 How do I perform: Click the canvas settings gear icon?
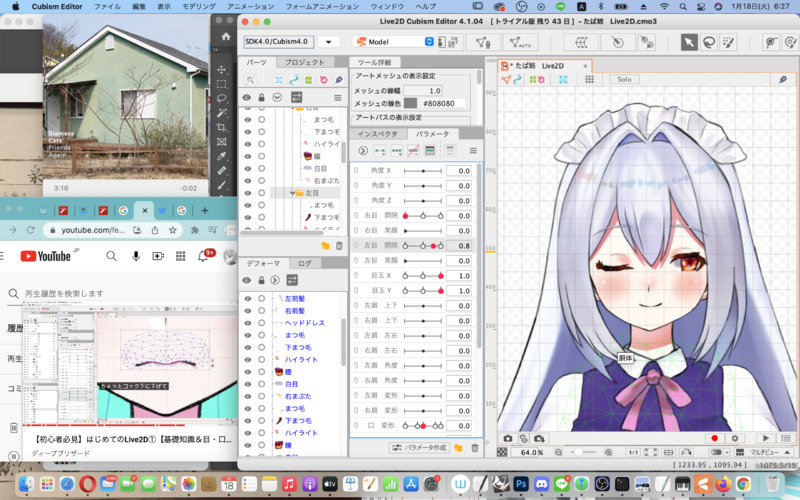(x=735, y=438)
